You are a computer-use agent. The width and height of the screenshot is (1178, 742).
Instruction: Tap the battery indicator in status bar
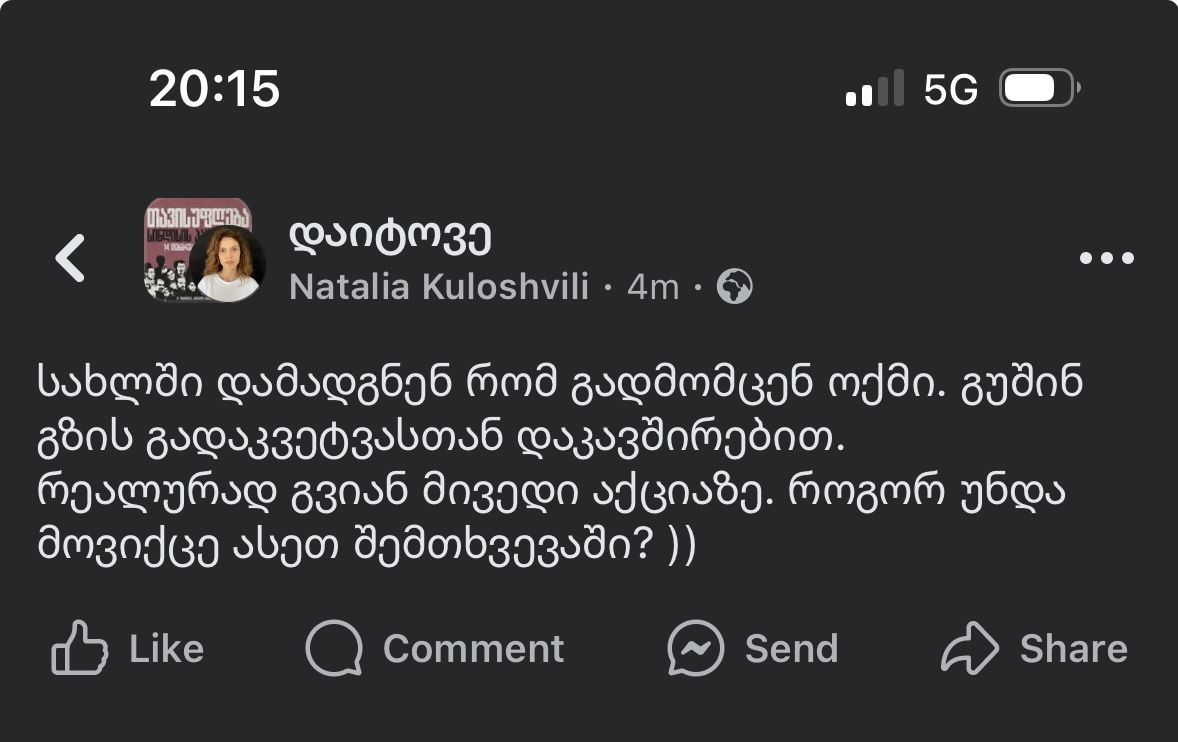coord(1039,90)
